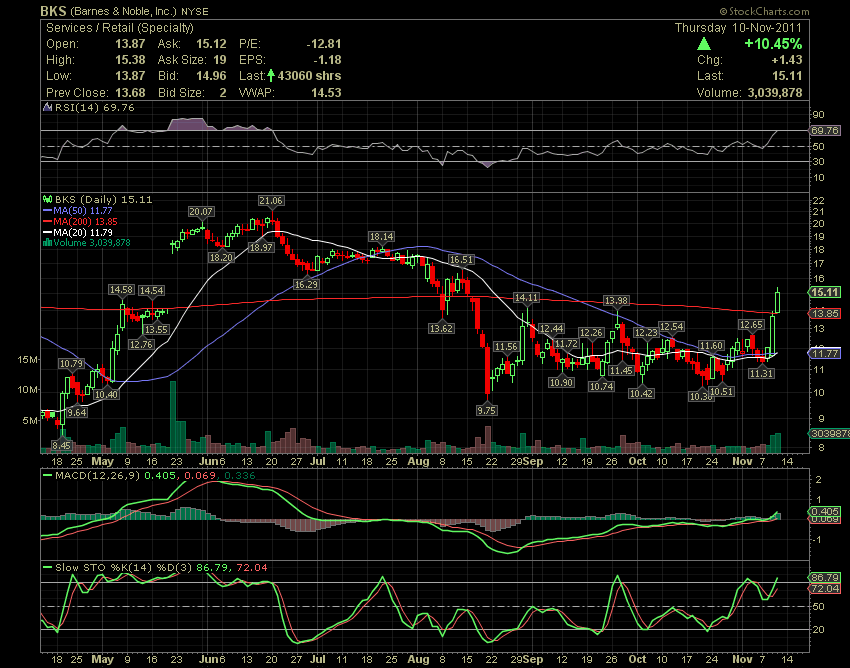Click the MA(200) 13.85 legend entry
850x668 pixels.
click(x=80, y=221)
